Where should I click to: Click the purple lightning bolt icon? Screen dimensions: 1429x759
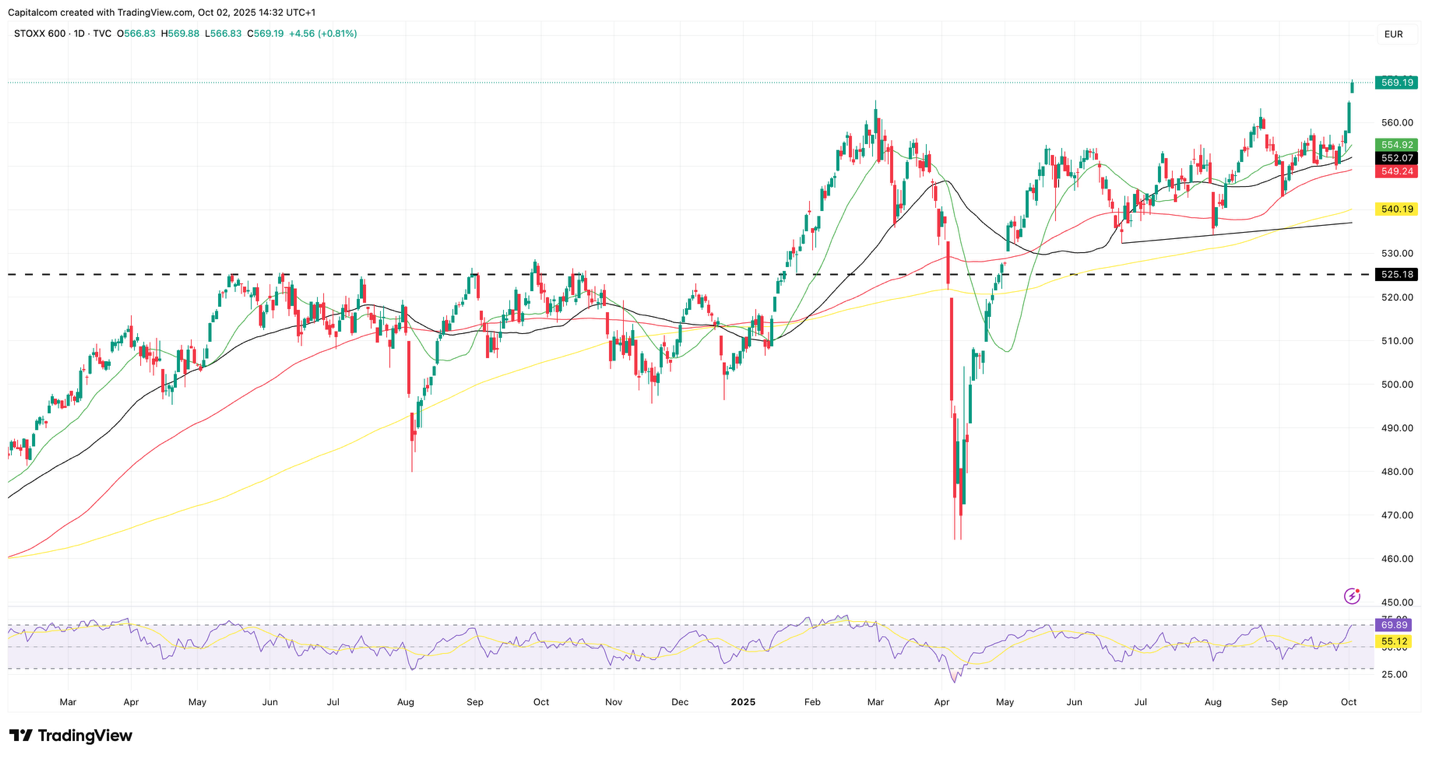click(1351, 596)
